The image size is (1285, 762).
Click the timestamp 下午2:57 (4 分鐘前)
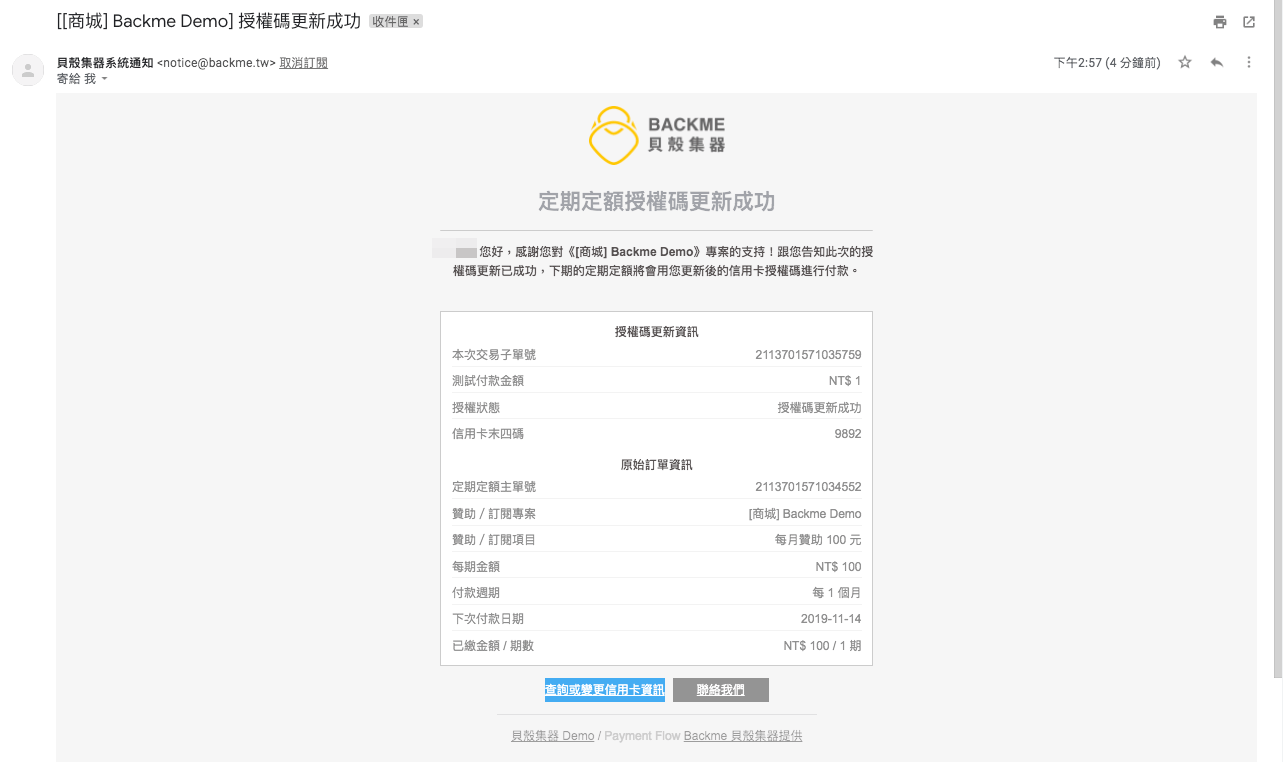click(1107, 63)
